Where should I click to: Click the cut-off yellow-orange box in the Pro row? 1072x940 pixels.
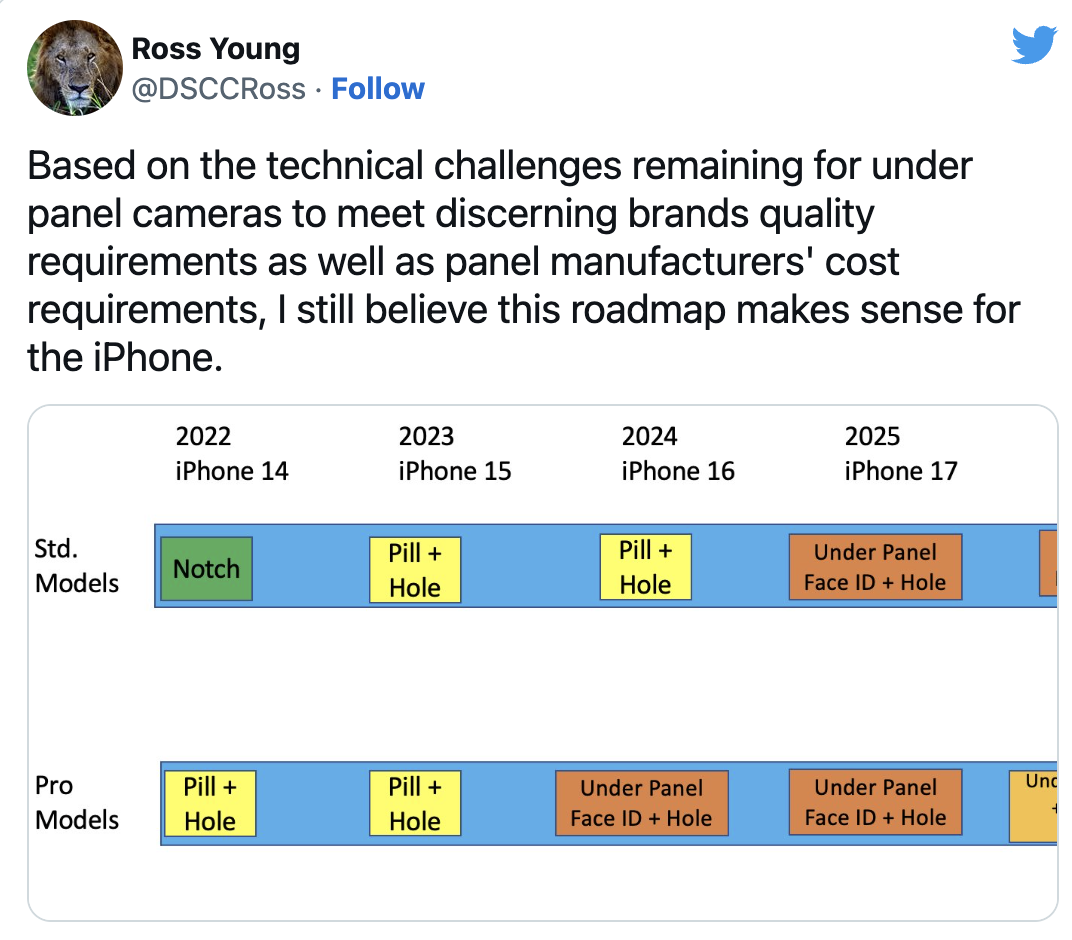coord(1033,806)
